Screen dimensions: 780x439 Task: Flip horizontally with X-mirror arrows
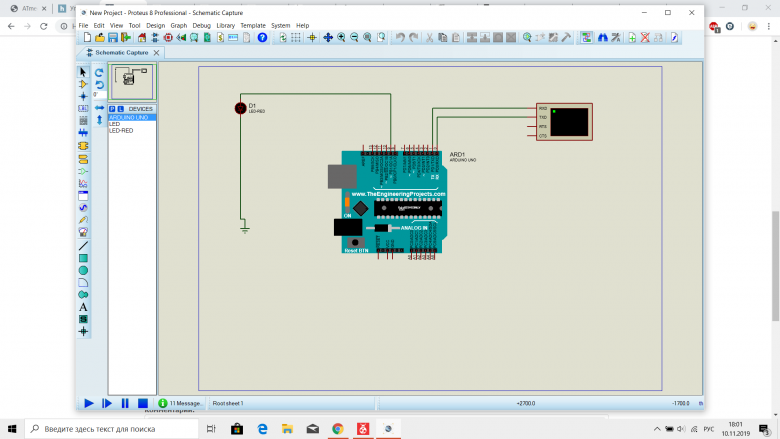coord(99,108)
